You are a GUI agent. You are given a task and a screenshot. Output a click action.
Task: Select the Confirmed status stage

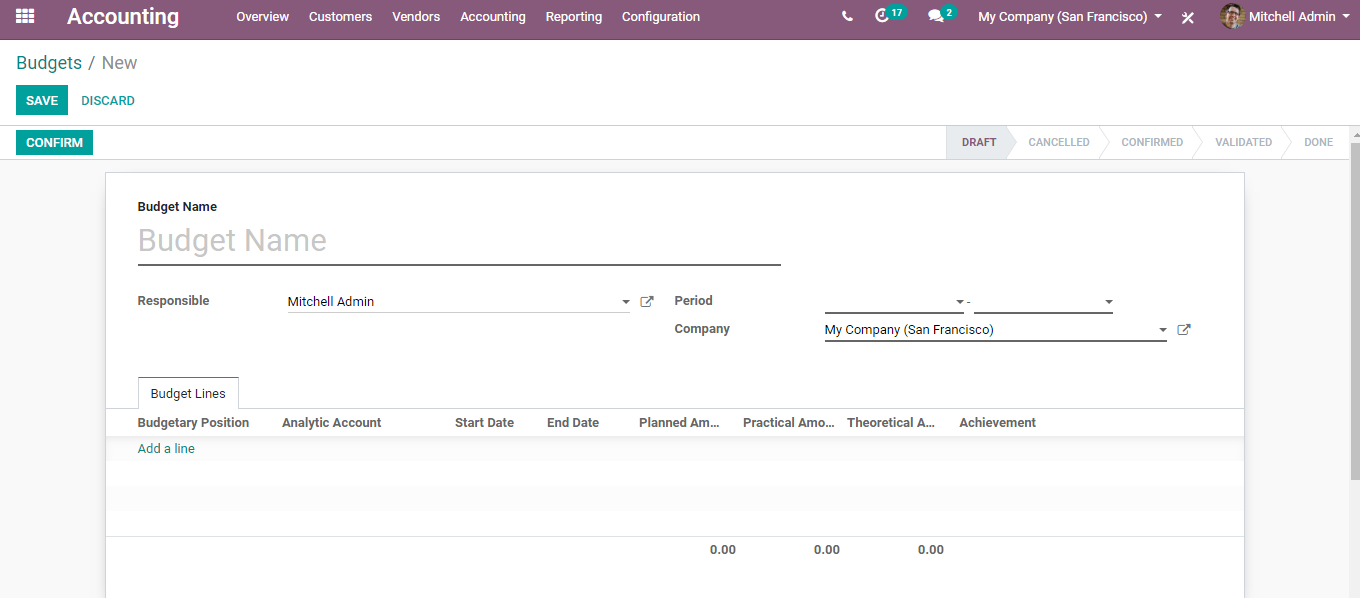pos(1151,143)
